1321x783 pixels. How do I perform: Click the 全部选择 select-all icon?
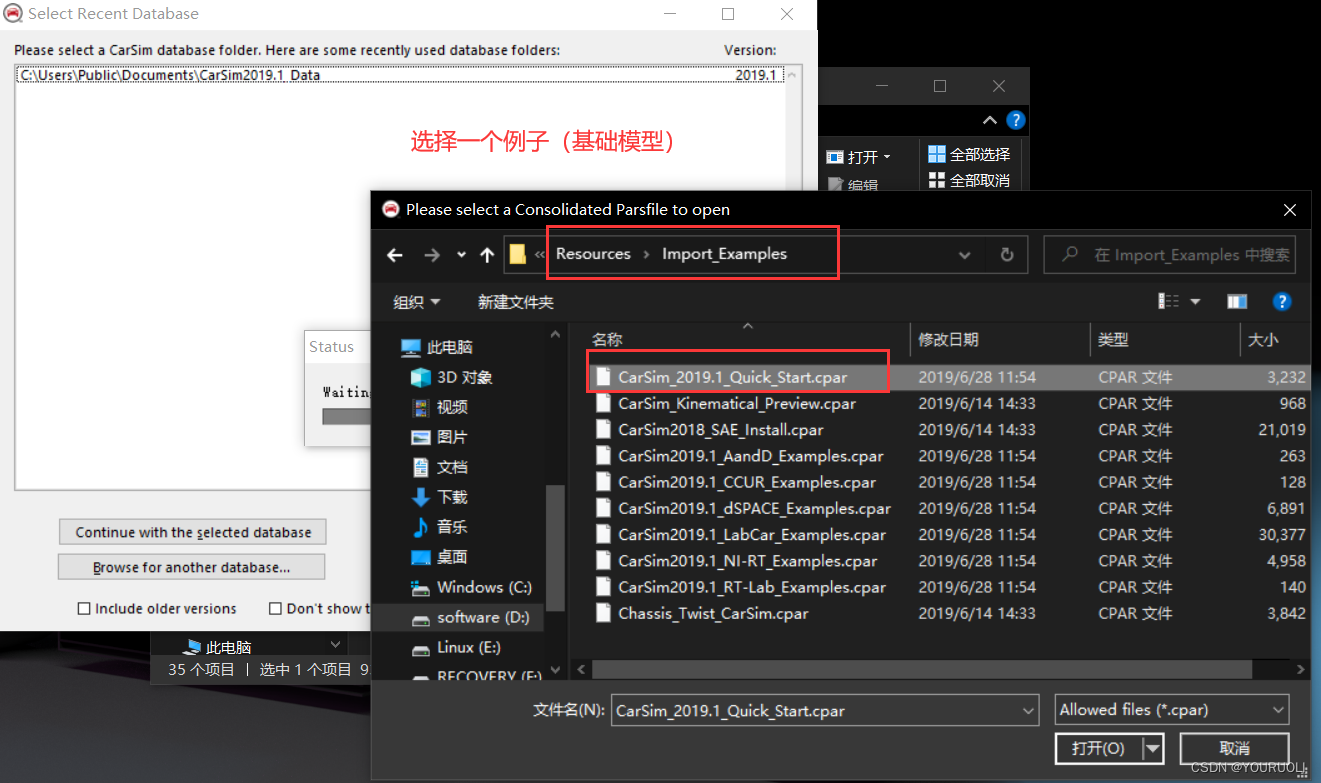point(938,156)
